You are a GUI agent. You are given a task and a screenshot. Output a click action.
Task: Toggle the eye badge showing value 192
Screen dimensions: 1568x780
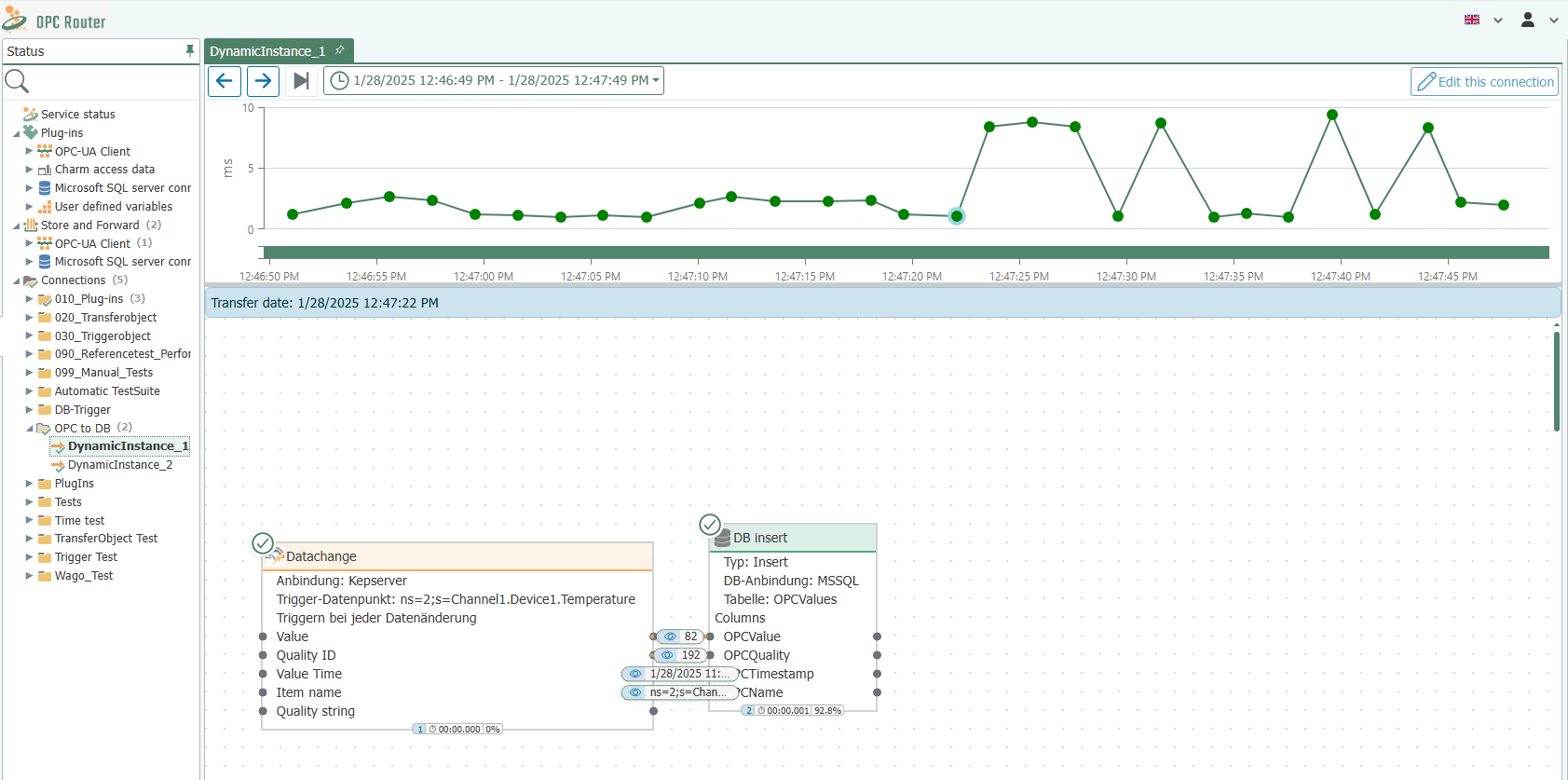pos(680,655)
